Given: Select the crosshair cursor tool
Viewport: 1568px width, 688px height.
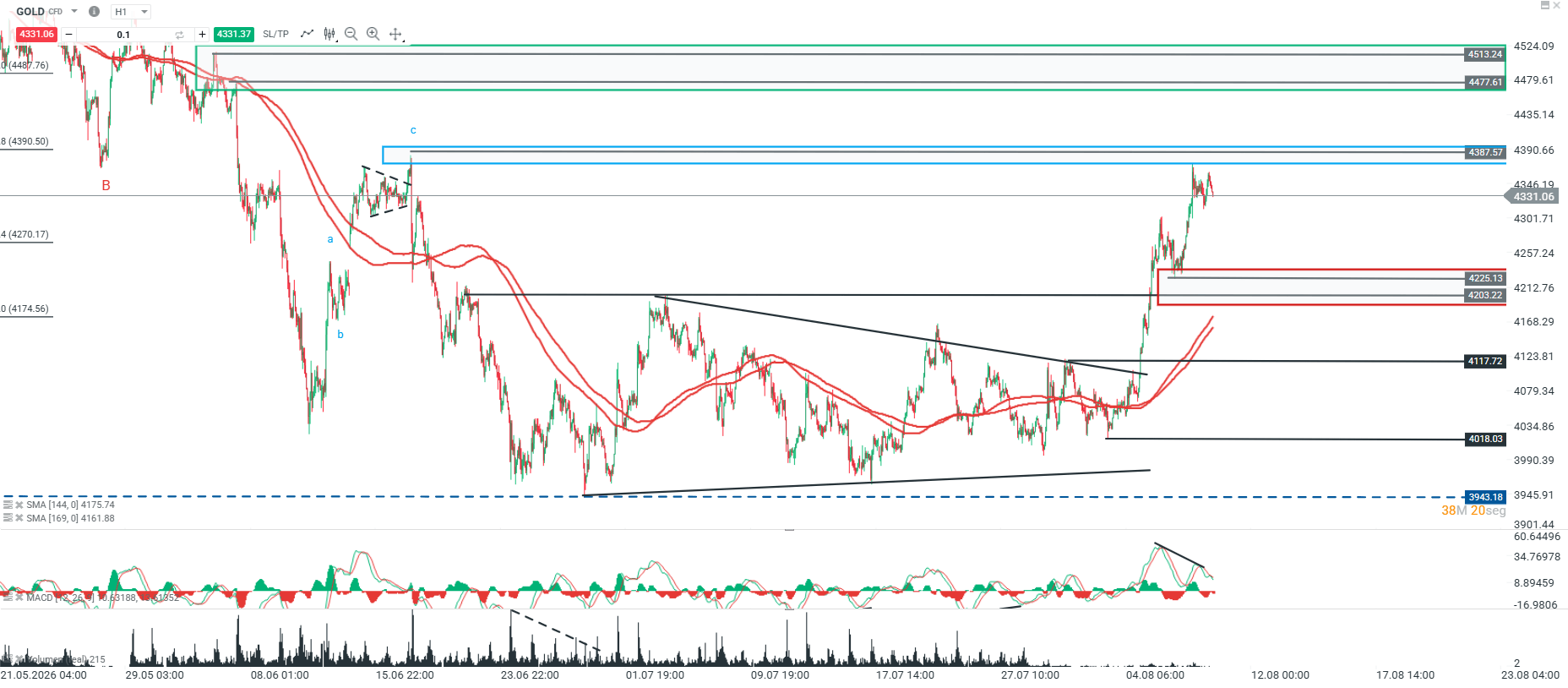Looking at the screenshot, I should point(395,34).
